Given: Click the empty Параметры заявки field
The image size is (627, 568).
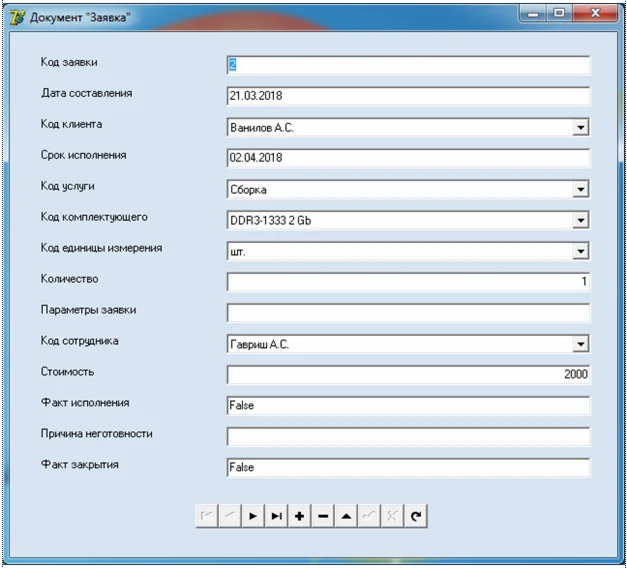Looking at the screenshot, I should (408, 312).
